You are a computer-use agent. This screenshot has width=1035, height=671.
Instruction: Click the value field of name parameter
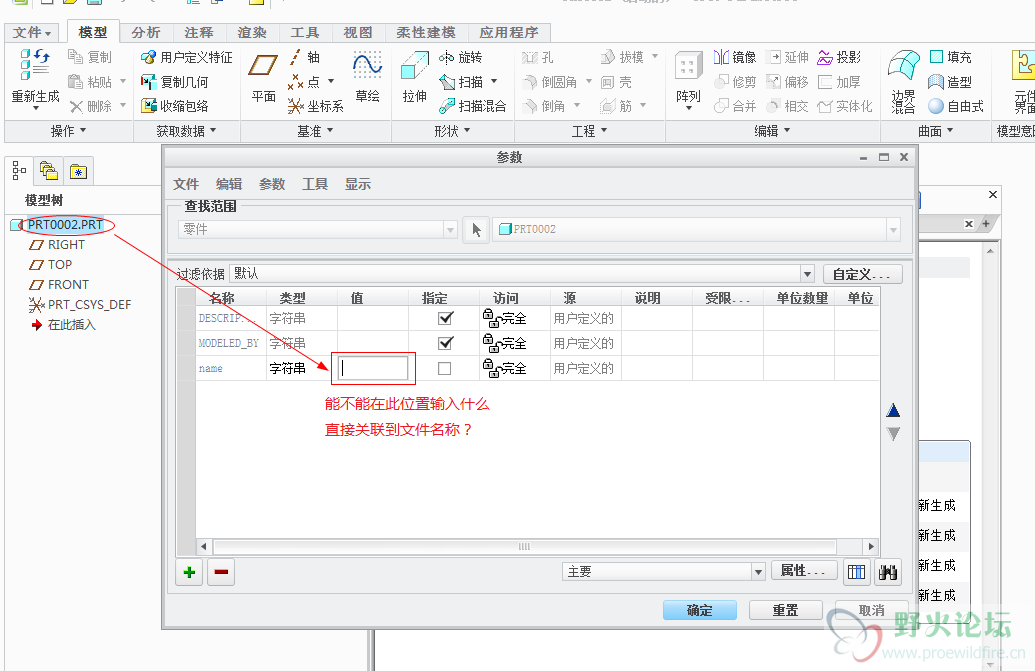(373, 368)
